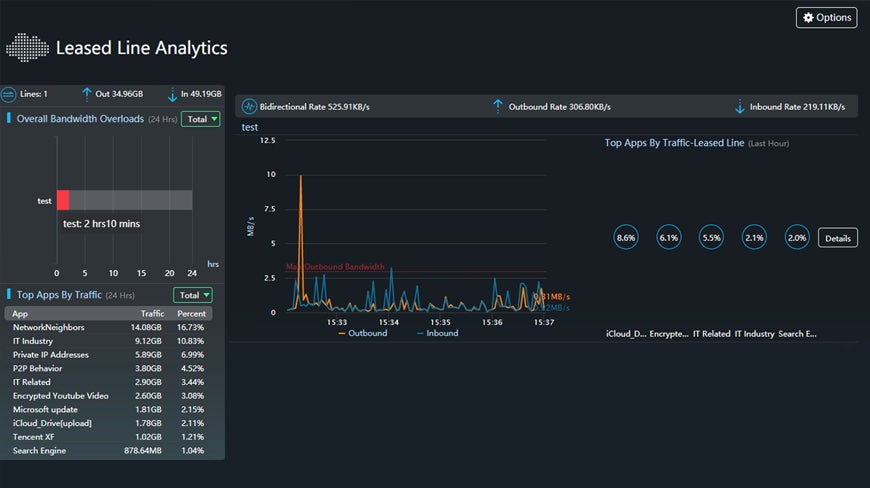The image size is (870, 488).
Task: Click the Out traffic up-arrow icon
Action: coord(87,94)
